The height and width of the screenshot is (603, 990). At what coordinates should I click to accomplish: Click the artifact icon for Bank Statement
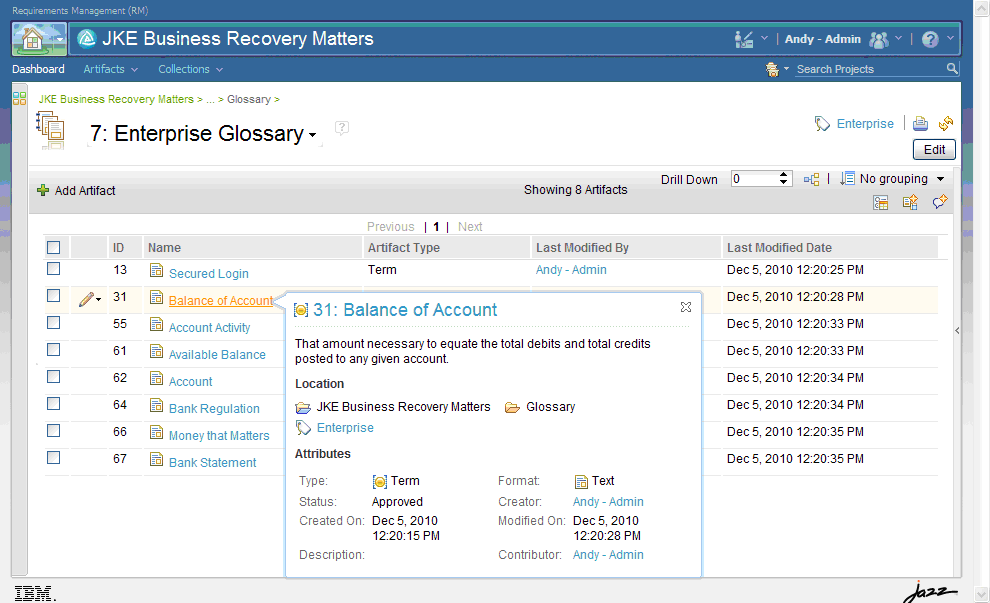(x=156, y=459)
